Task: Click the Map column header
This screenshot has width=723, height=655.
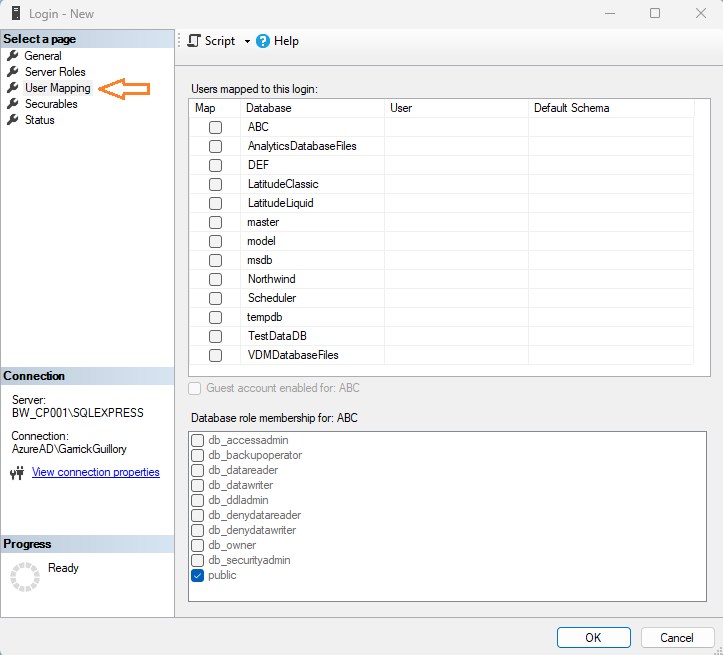Action: 215,108
